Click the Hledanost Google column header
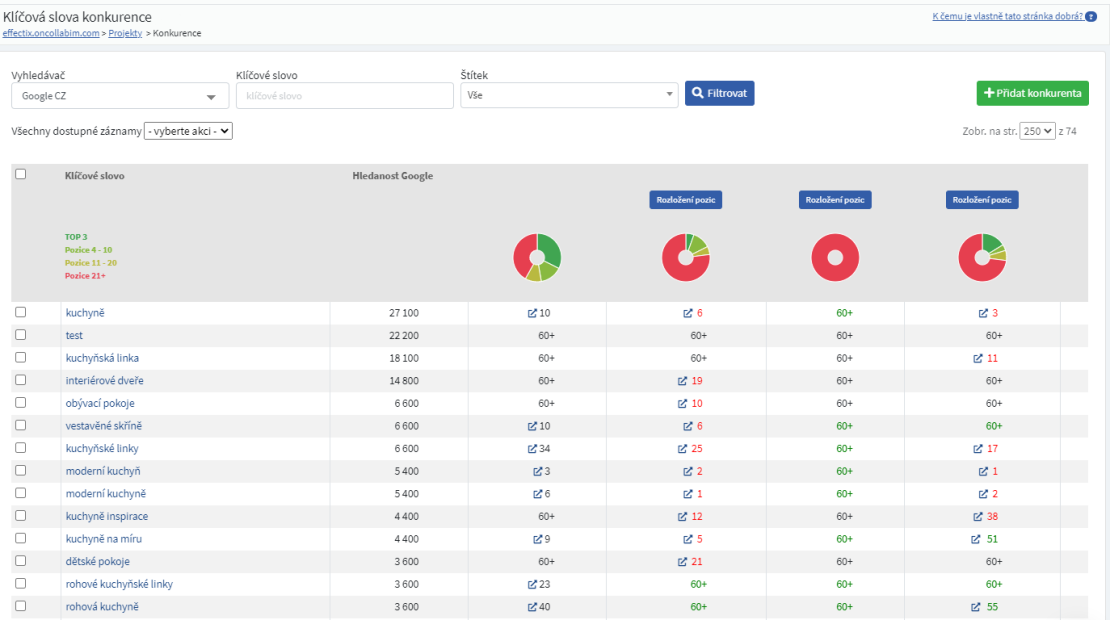The height and width of the screenshot is (620, 1110). point(393,176)
